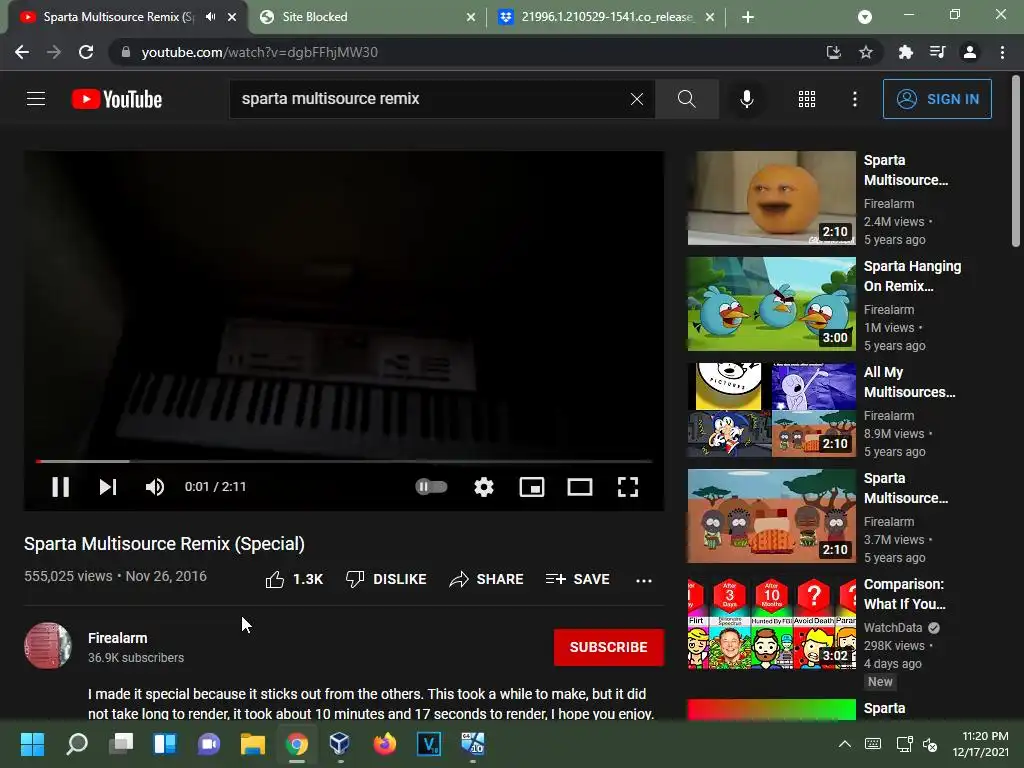1024x768 pixels.
Task: Open the 3.7M views Sparta Multisource thumbnail
Action: tap(771, 516)
